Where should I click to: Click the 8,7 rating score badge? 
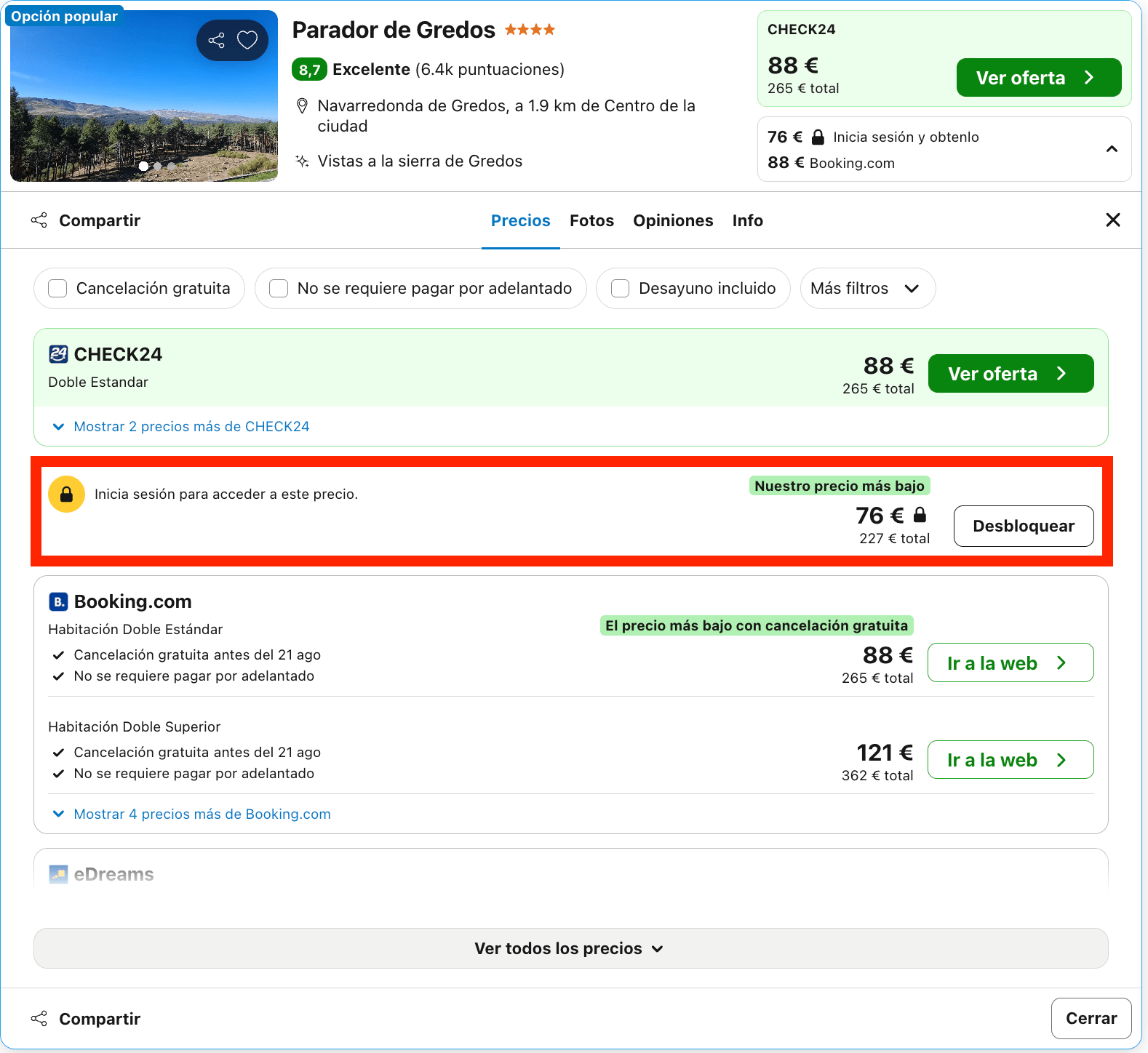(x=309, y=70)
